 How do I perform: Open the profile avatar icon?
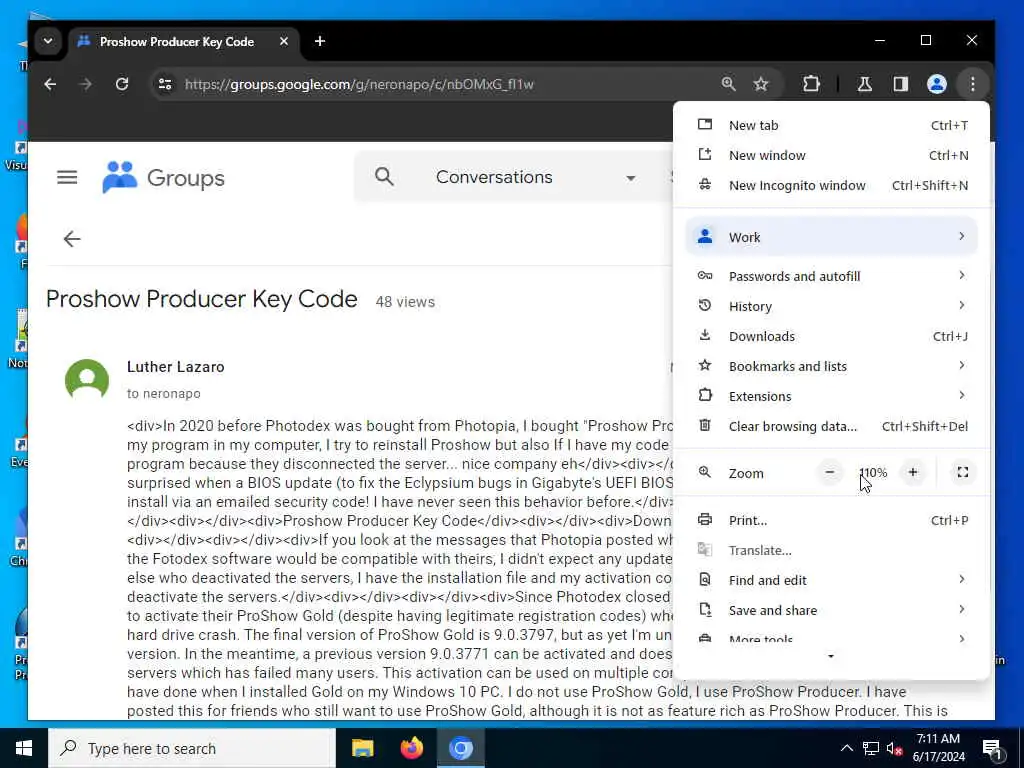pyautogui.click(x=936, y=84)
